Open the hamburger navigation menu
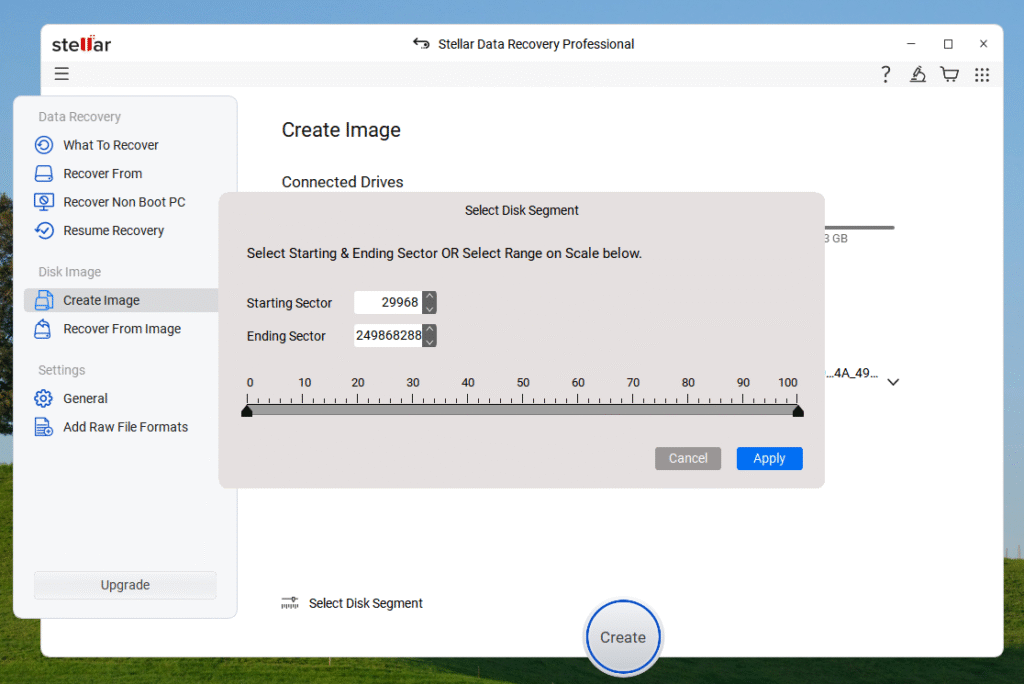 [x=61, y=73]
